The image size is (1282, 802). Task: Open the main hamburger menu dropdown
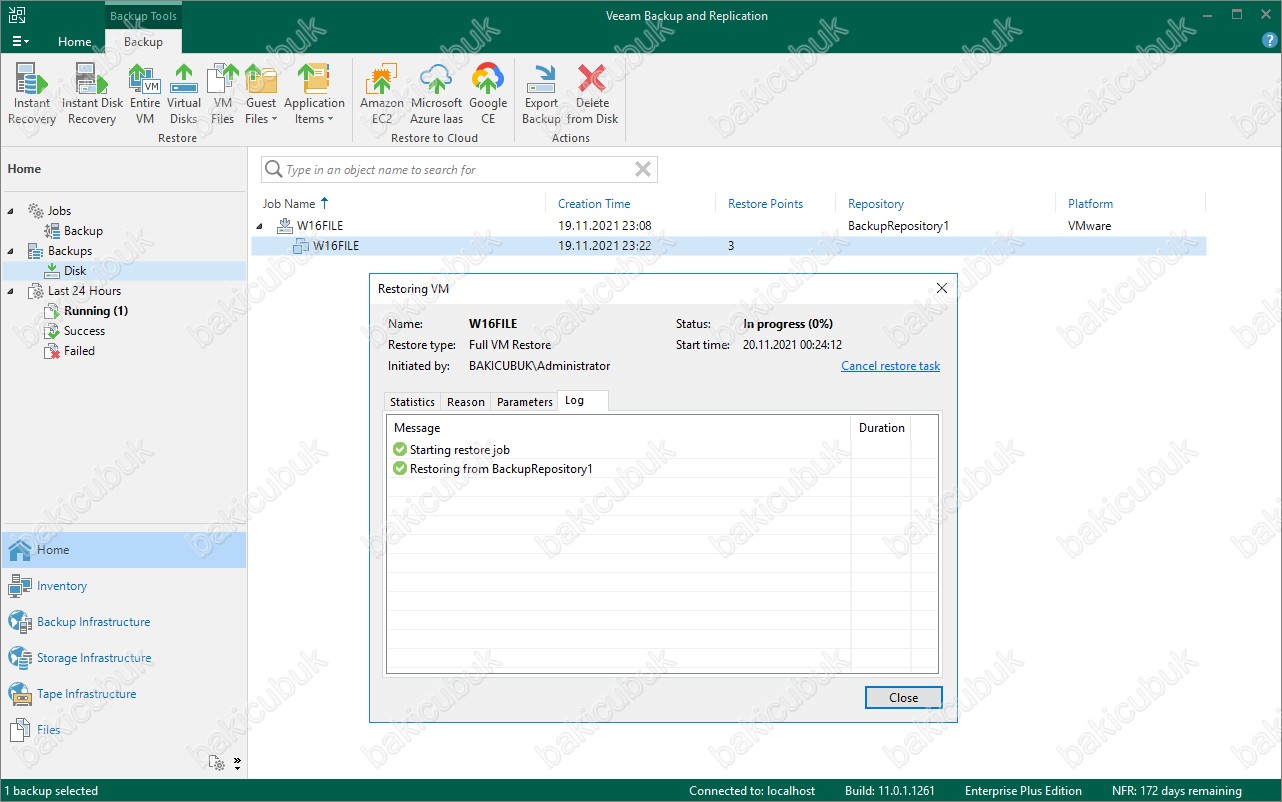pos(20,42)
